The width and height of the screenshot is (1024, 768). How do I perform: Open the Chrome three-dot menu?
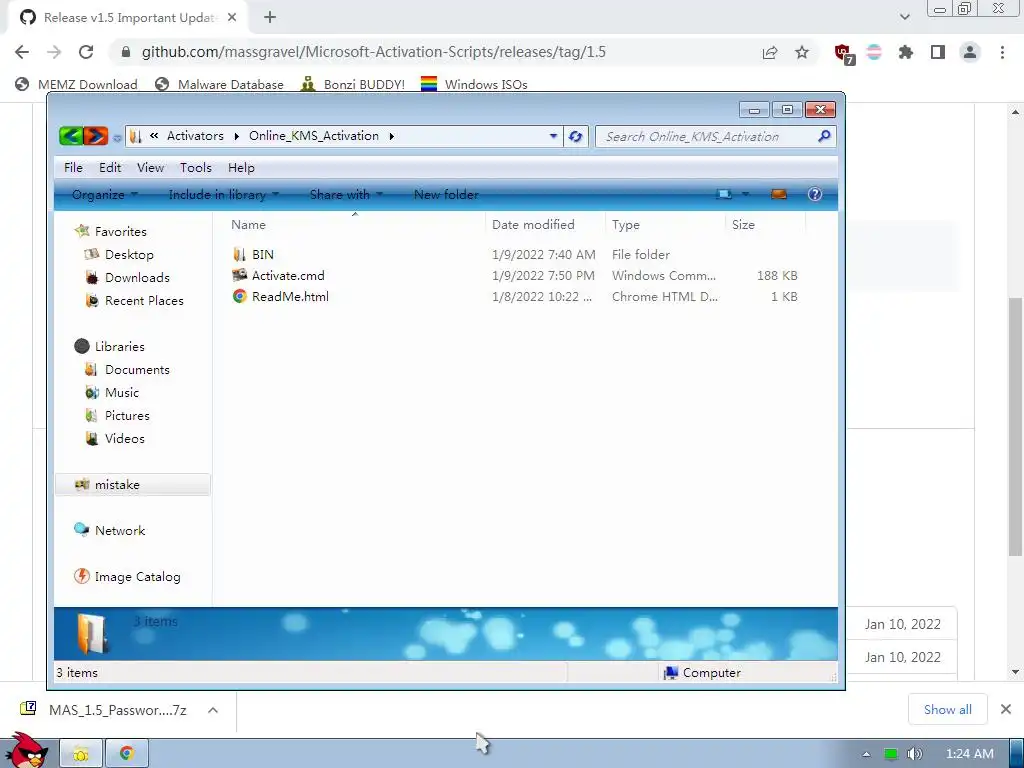click(1002, 52)
